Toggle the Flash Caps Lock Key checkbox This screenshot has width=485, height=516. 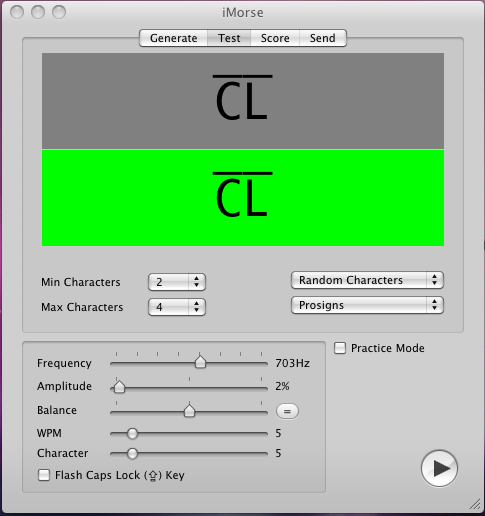click(x=44, y=475)
